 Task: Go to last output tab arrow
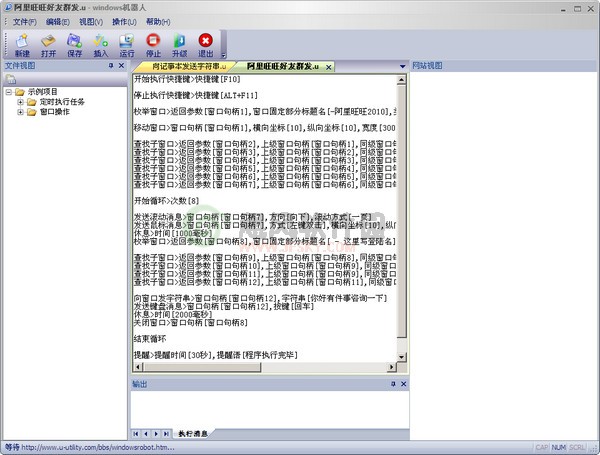(166, 434)
